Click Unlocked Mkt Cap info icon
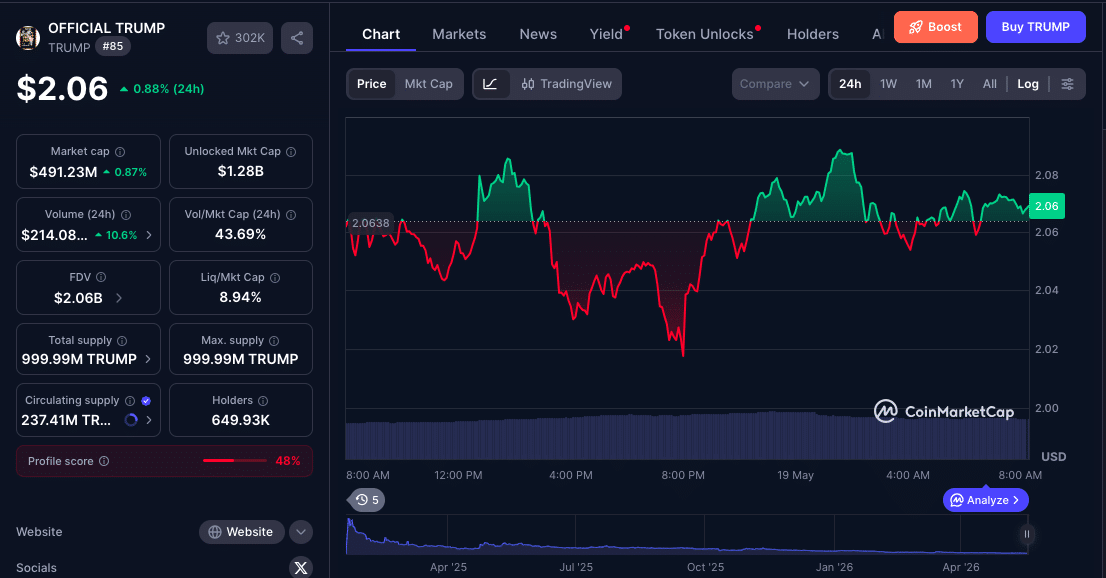This screenshot has width=1106, height=578. tap(291, 152)
